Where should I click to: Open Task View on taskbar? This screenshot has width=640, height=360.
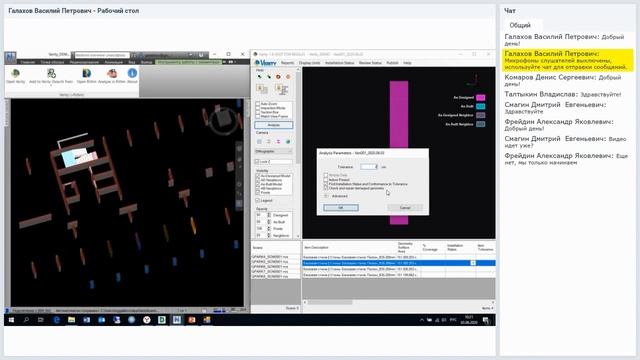tap(41, 320)
